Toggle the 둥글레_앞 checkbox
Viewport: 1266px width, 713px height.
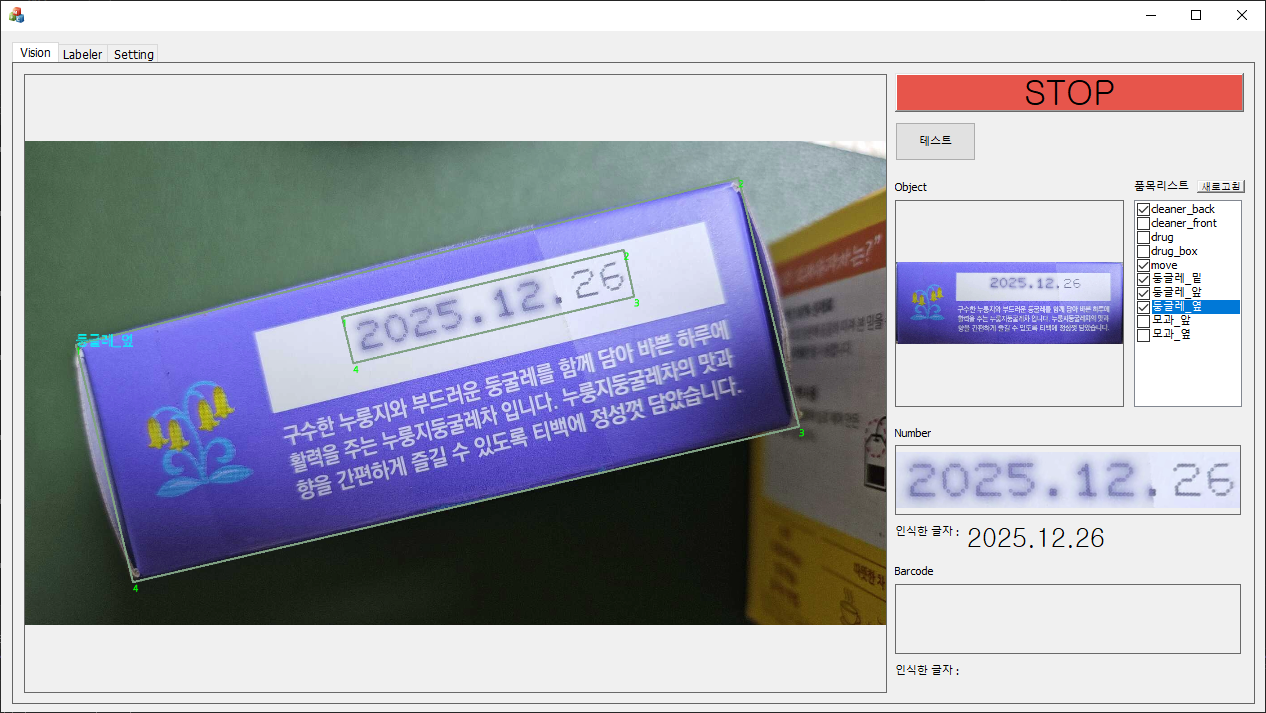[1143, 293]
